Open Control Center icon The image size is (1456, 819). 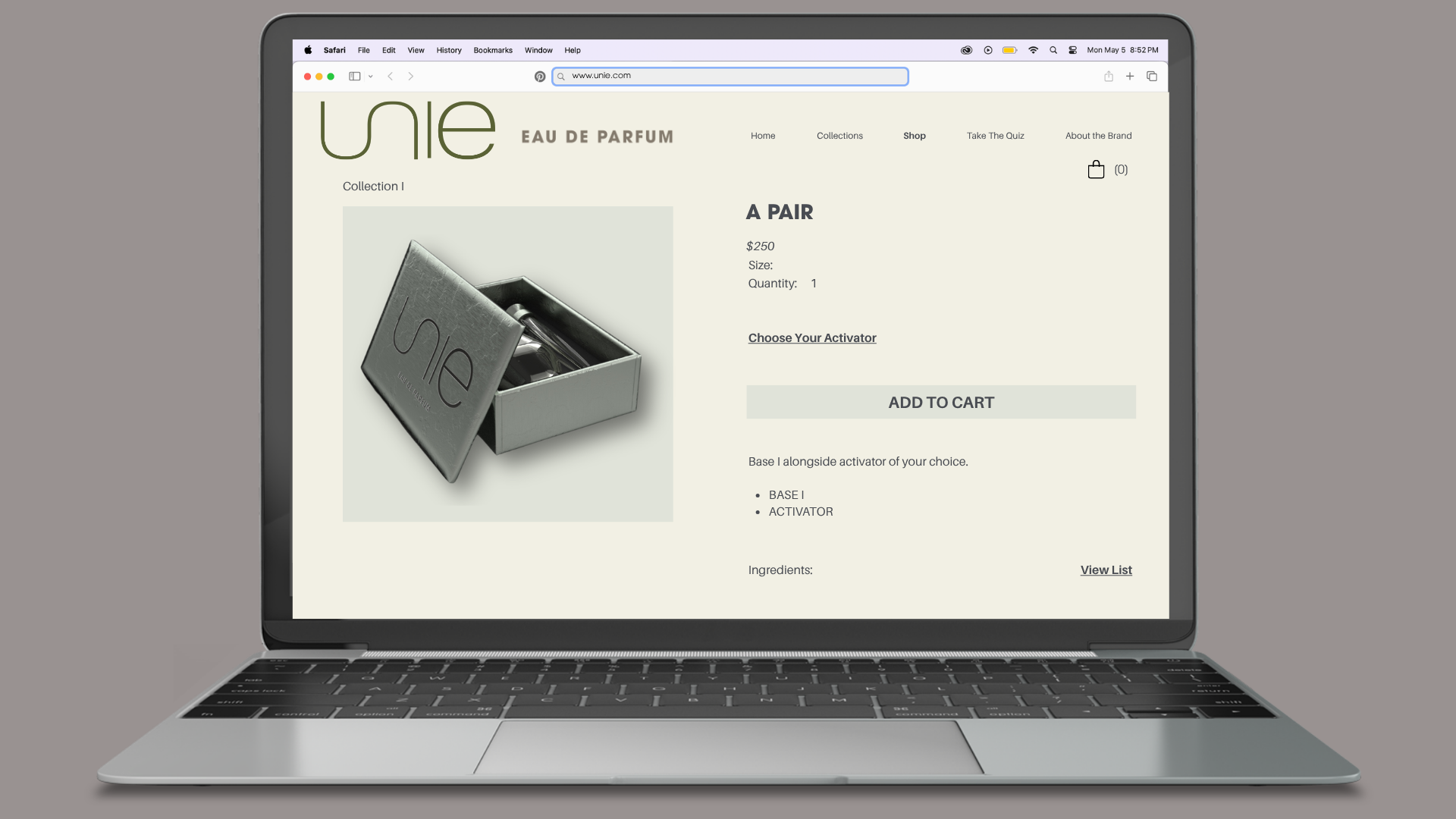coord(1073,50)
